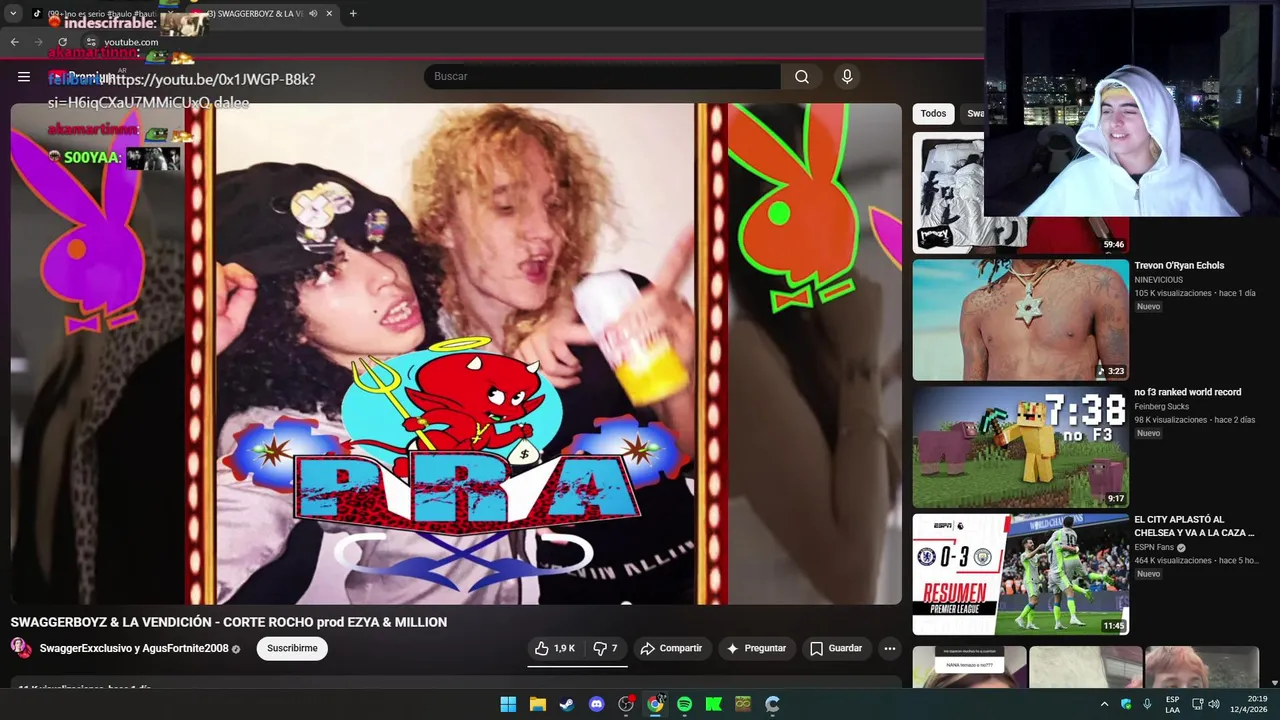Open the Trevon O'Ryan Echols video thumbnail
The height and width of the screenshot is (720, 1280).
(x=1020, y=320)
